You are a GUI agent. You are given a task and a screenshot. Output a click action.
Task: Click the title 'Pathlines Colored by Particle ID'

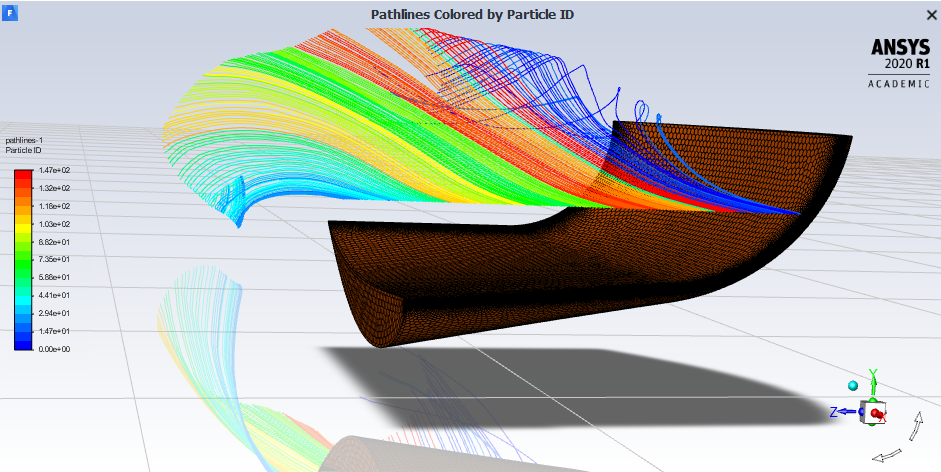coord(472,14)
